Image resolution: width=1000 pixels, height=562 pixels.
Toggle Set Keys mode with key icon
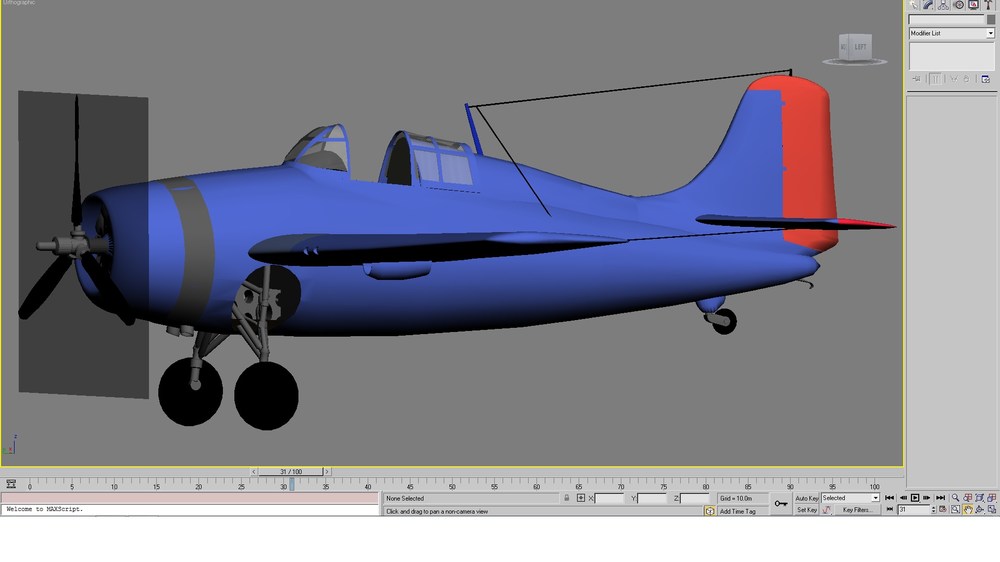point(781,503)
